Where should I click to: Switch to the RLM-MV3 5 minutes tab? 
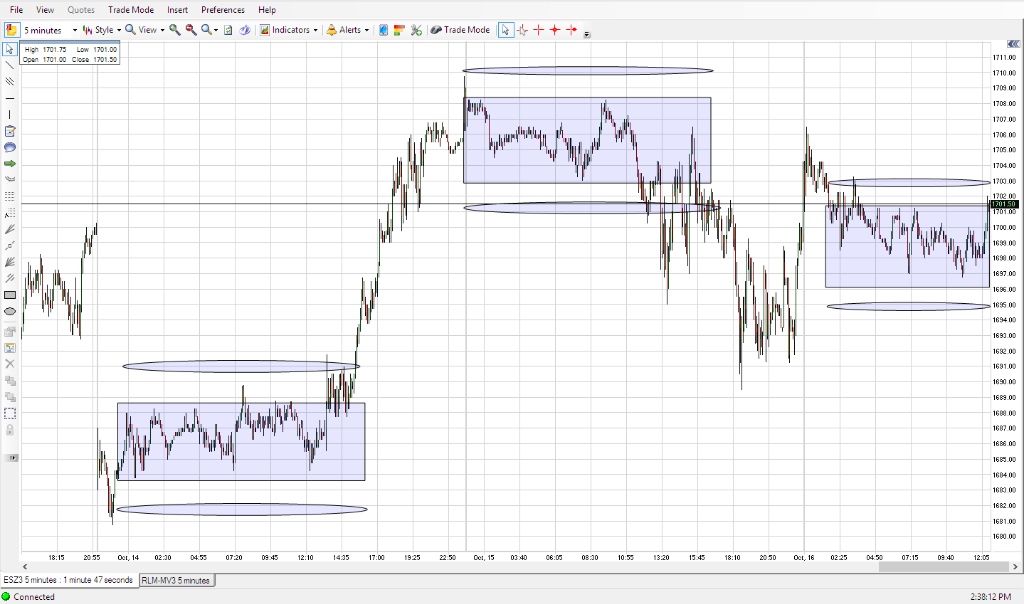tap(176, 580)
